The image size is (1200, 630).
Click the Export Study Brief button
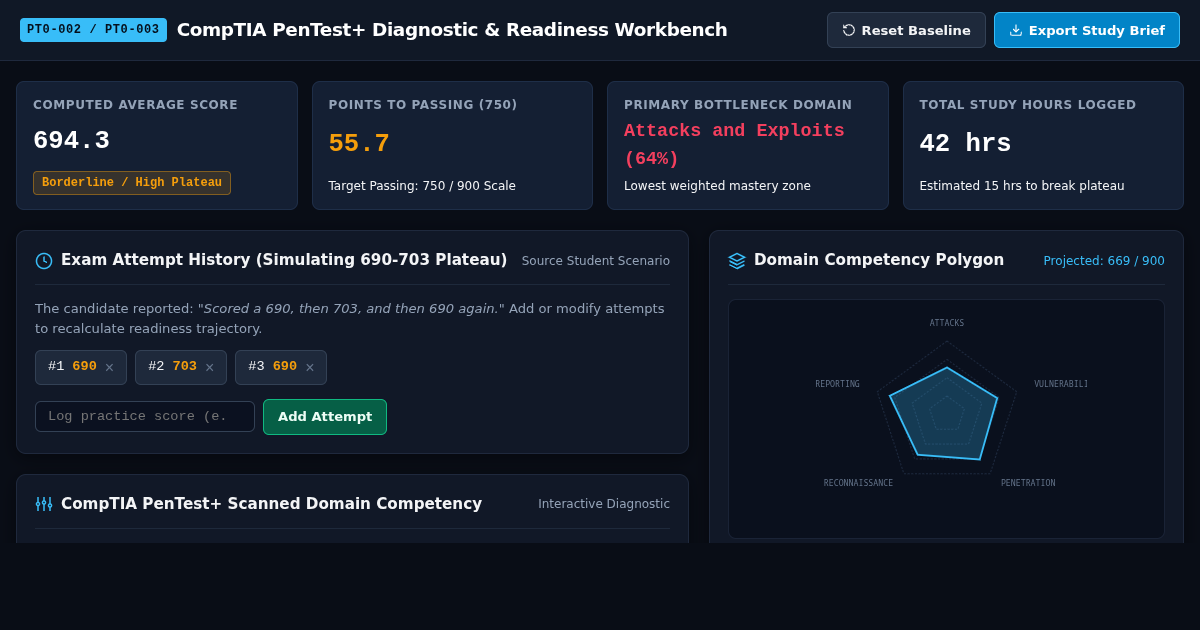[1087, 30]
